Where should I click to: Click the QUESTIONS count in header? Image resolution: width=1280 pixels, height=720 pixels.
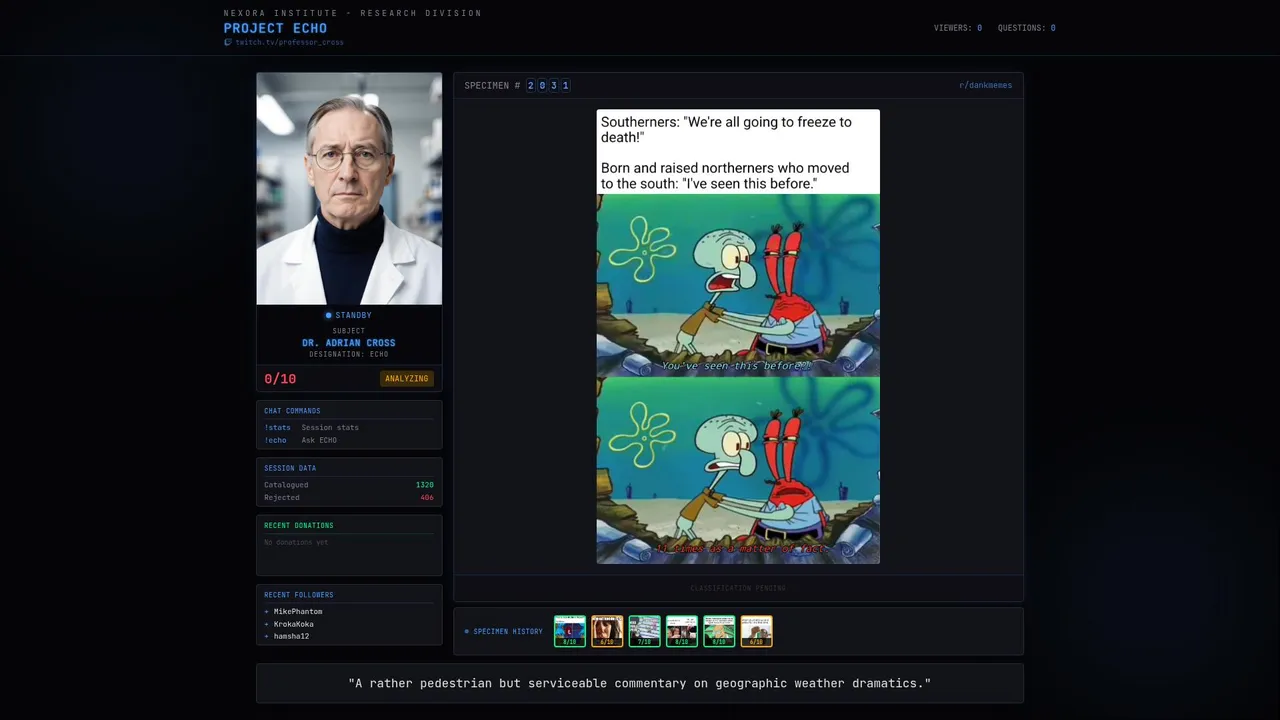1053,28
